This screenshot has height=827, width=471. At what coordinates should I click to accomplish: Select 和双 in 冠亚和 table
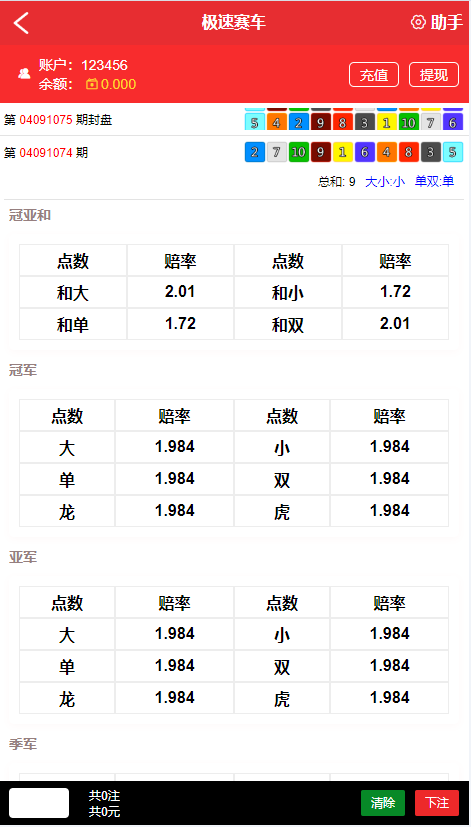[288, 324]
